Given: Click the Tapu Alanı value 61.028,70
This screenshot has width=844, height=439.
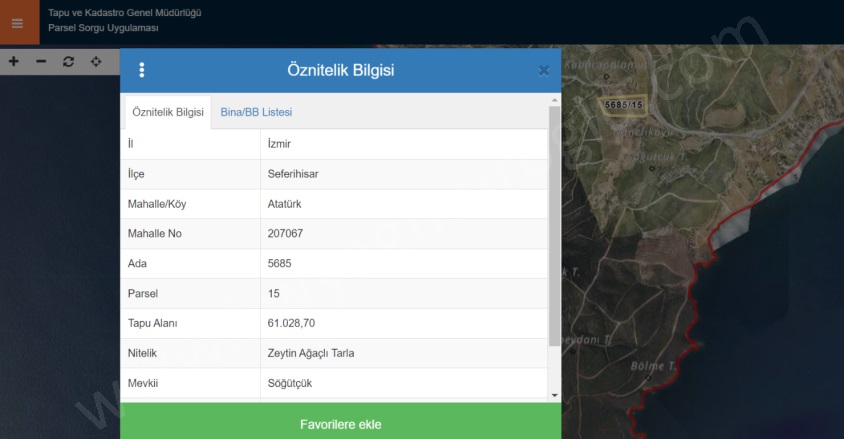Looking at the screenshot, I should pyautogui.click(x=292, y=323).
